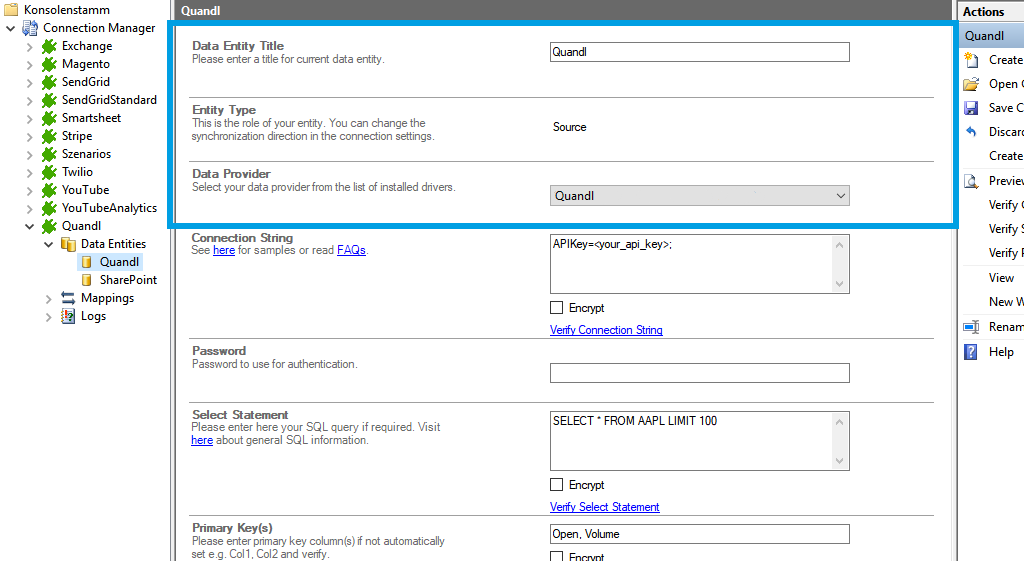Click the Logs icon in tree
Image resolution: width=1024 pixels, height=561 pixels.
pos(68,316)
